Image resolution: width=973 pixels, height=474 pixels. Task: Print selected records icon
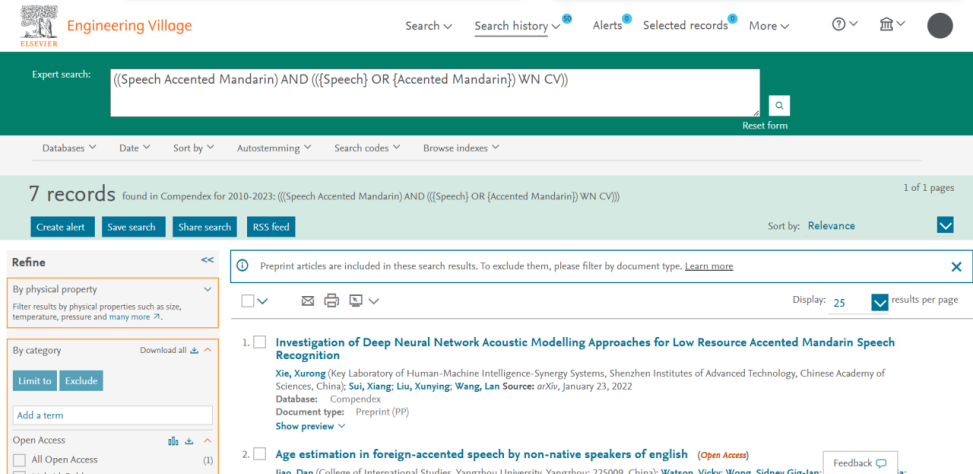332,301
